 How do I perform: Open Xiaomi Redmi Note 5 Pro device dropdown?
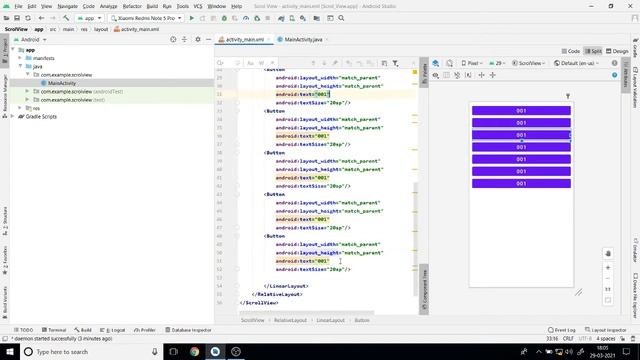[146, 18]
